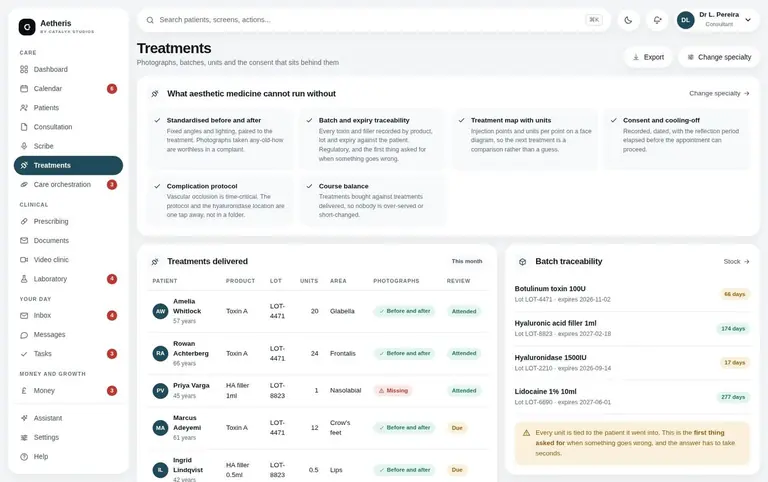Open Money pound sign icon
This screenshot has height=482, width=768.
coord(24,390)
